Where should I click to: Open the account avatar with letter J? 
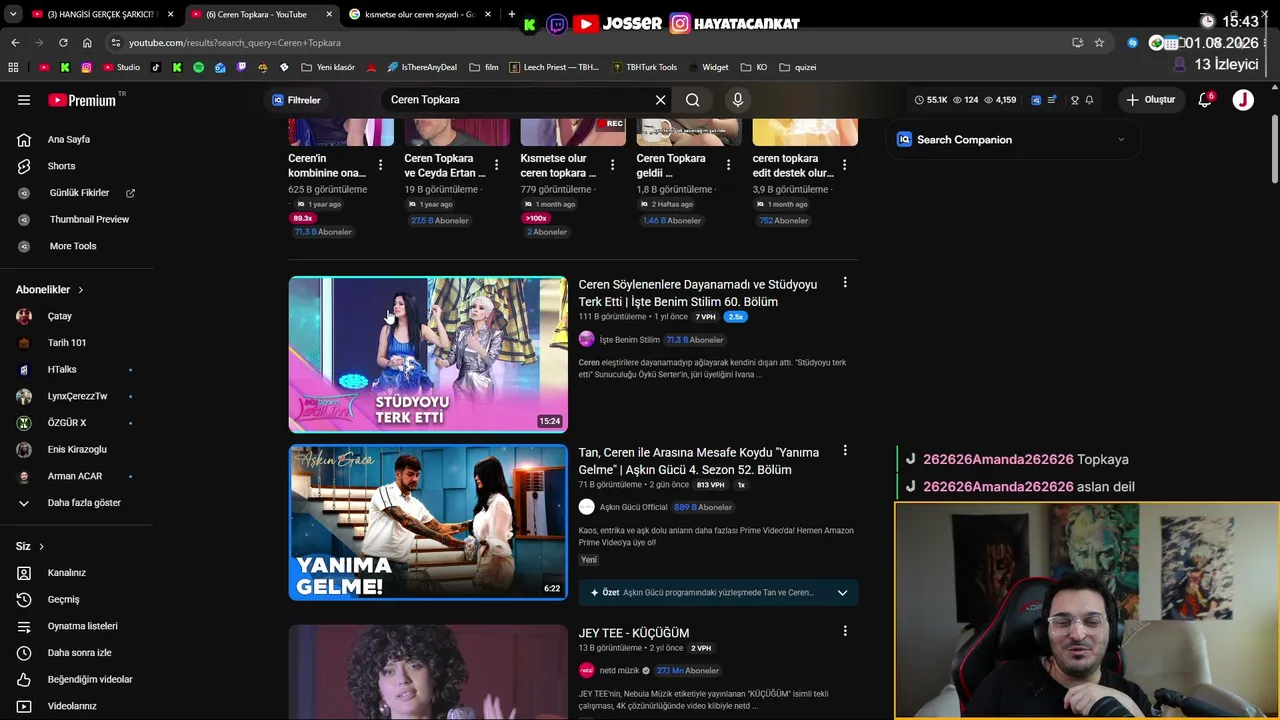1243,100
